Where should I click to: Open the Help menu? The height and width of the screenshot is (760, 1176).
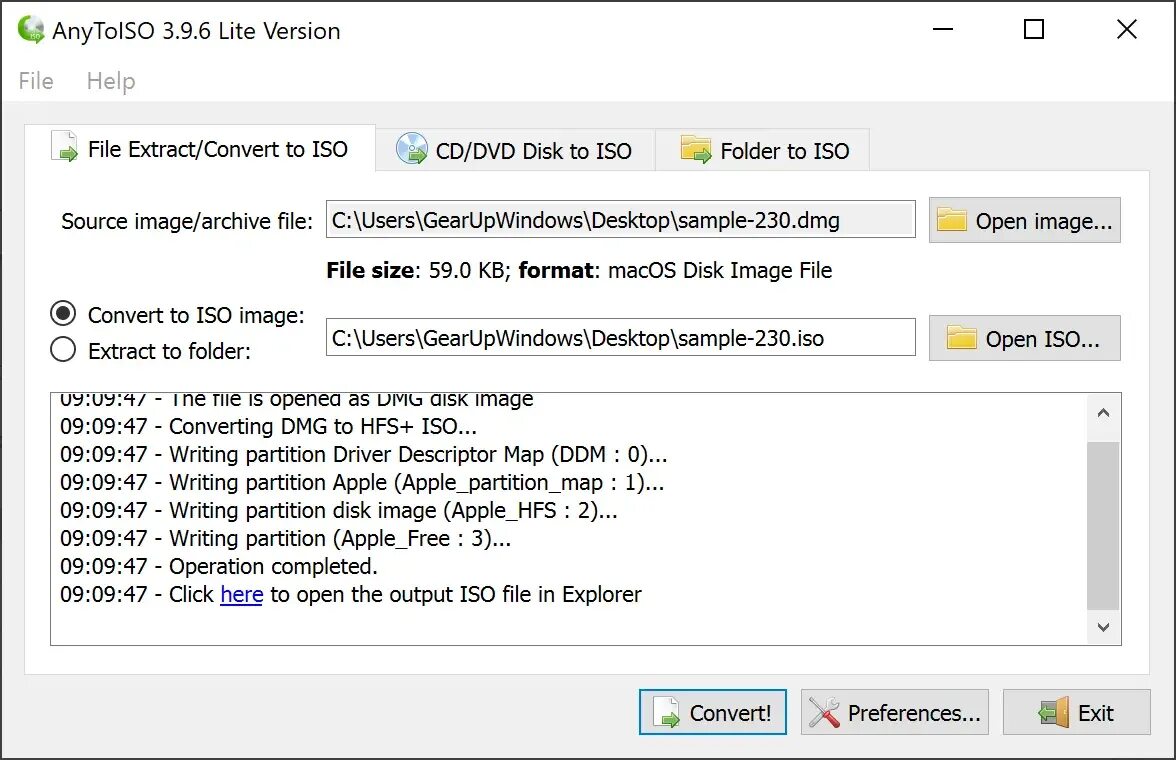[x=111, y=80]
